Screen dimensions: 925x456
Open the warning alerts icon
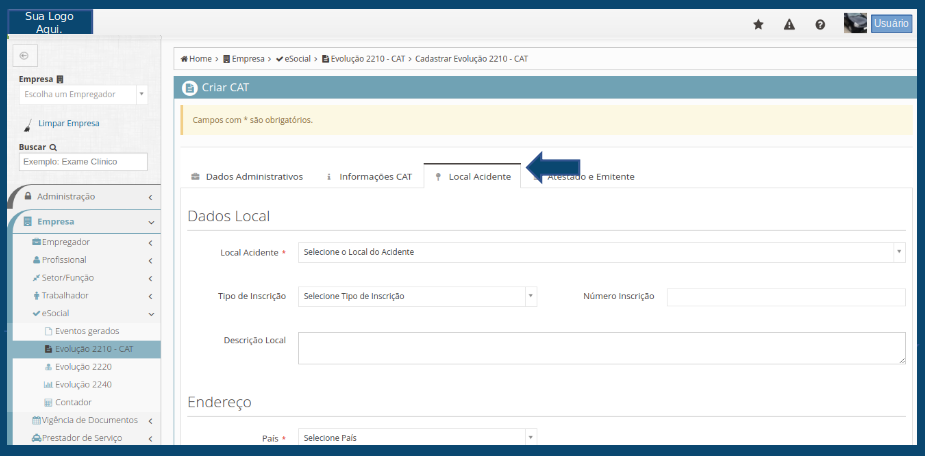click(789, 24)
